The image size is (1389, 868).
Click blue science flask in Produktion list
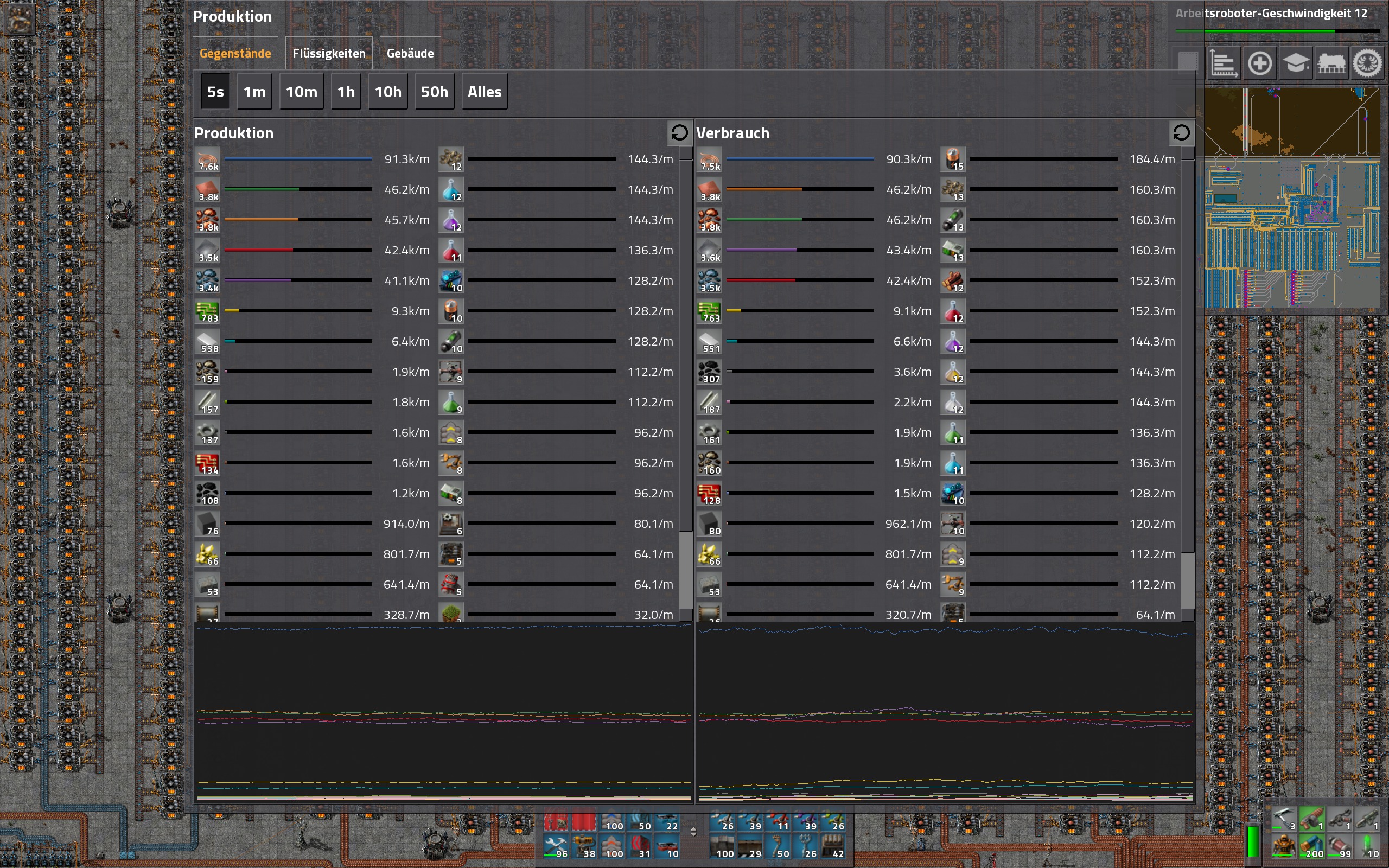point(451,189)
